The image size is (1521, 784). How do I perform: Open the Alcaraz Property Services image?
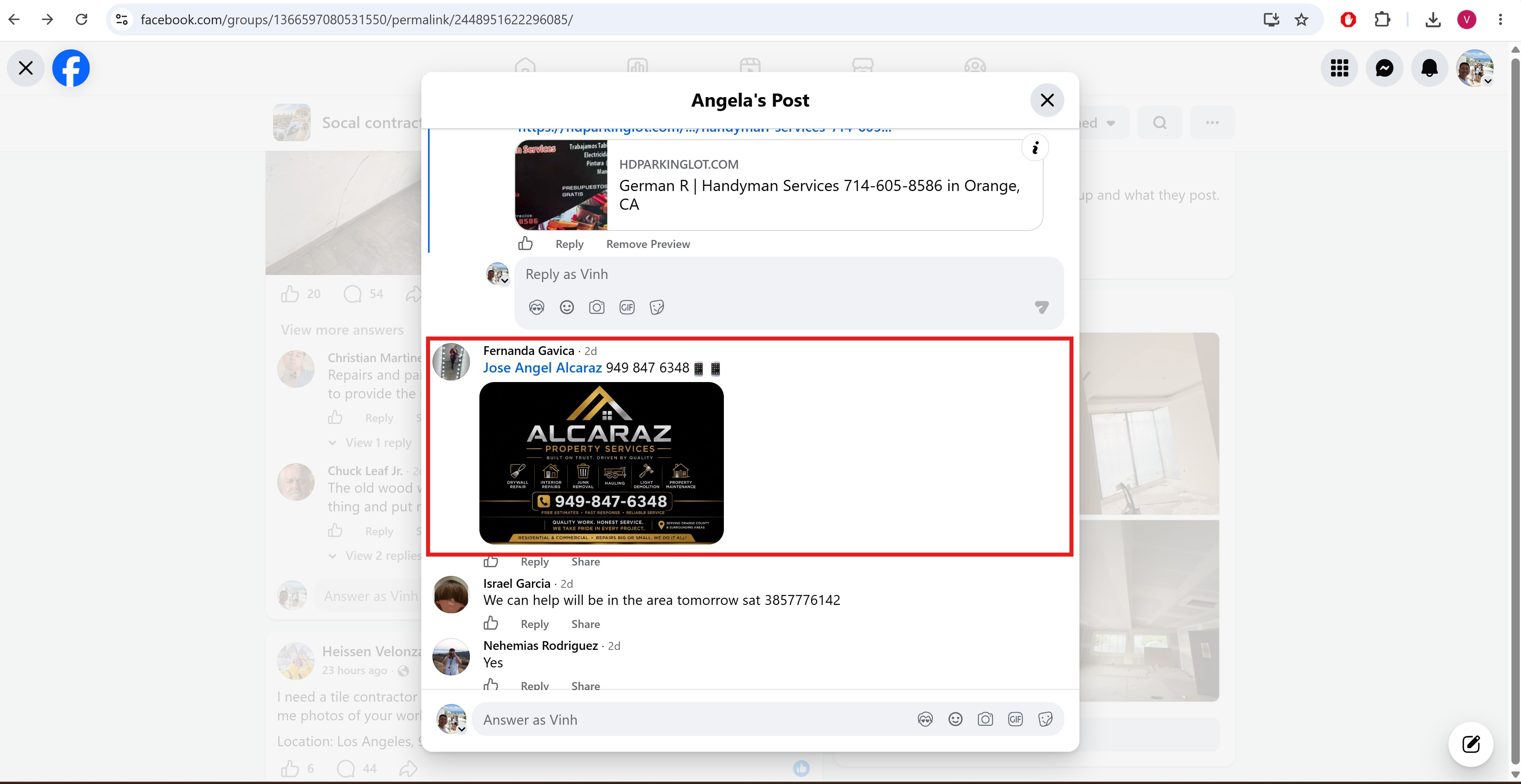(x=601, y=463)
